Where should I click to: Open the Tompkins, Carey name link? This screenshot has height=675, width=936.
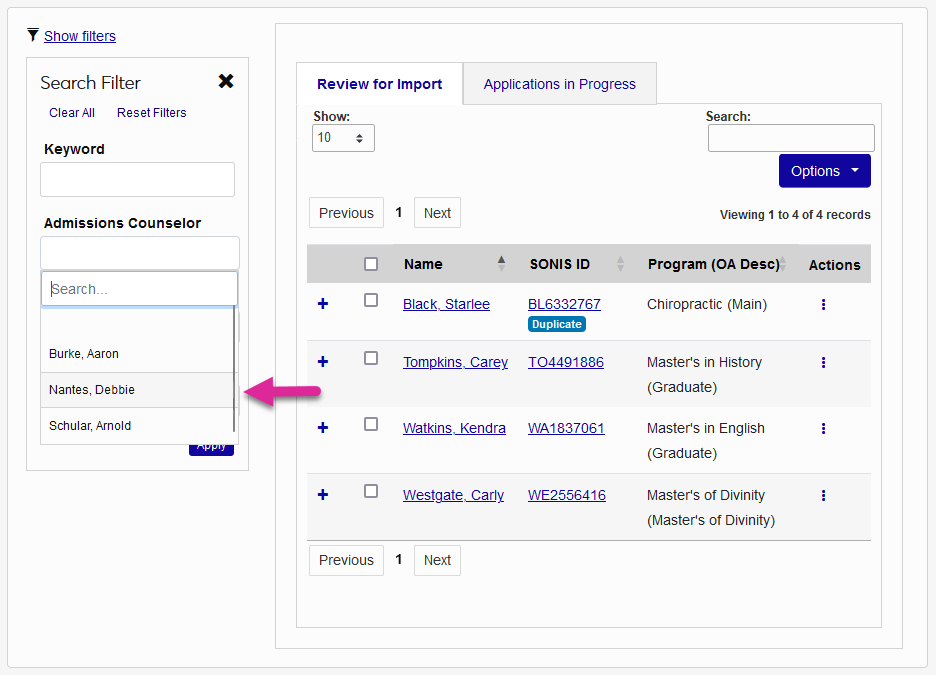click(x=455, y=362)
